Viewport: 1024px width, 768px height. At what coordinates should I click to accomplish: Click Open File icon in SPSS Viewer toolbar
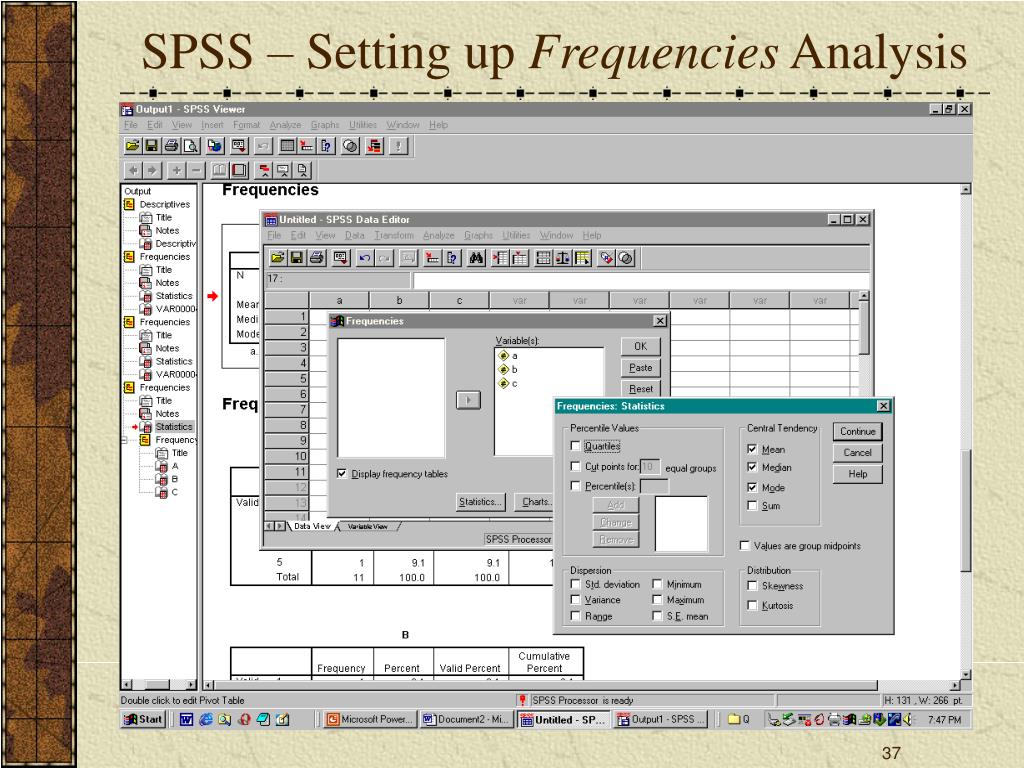click(x=132, y=146)
